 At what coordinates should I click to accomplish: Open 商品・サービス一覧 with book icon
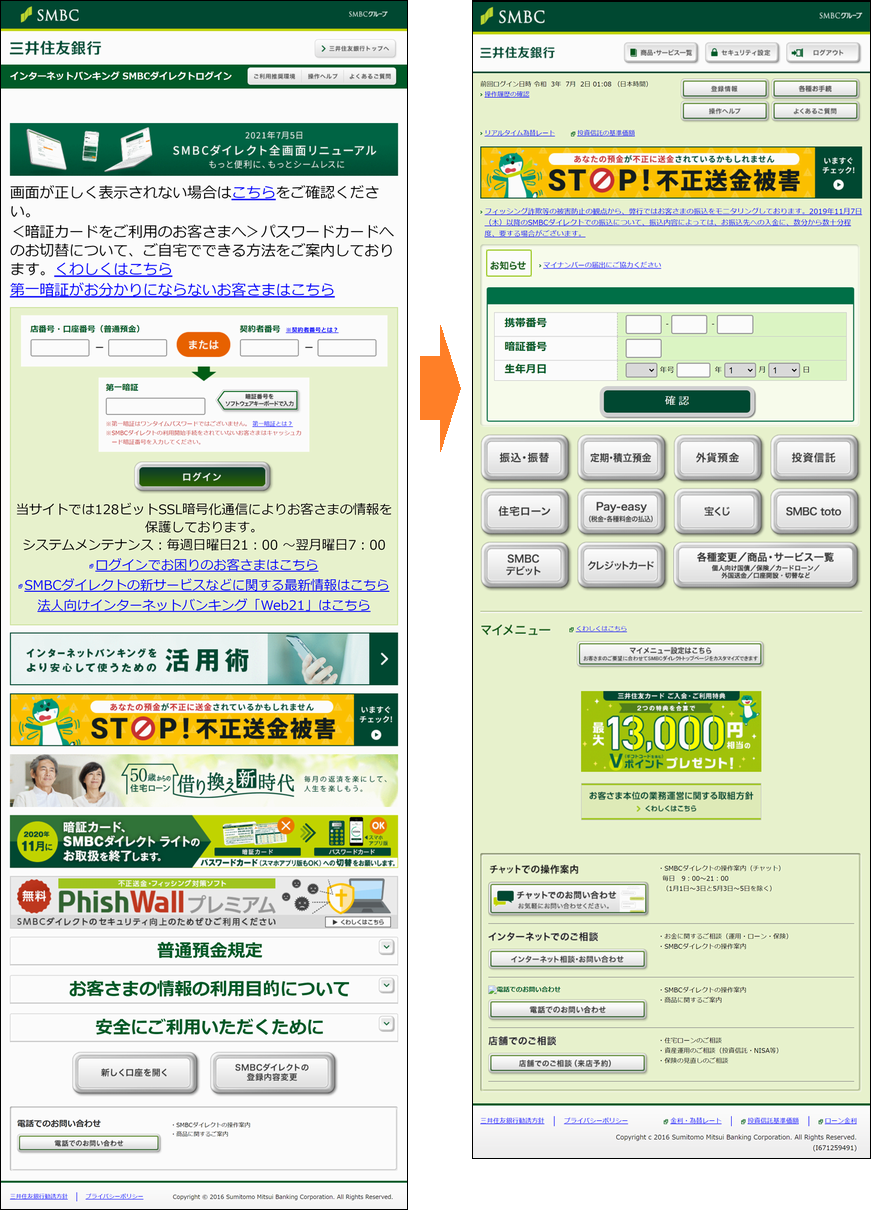(661, 52)
